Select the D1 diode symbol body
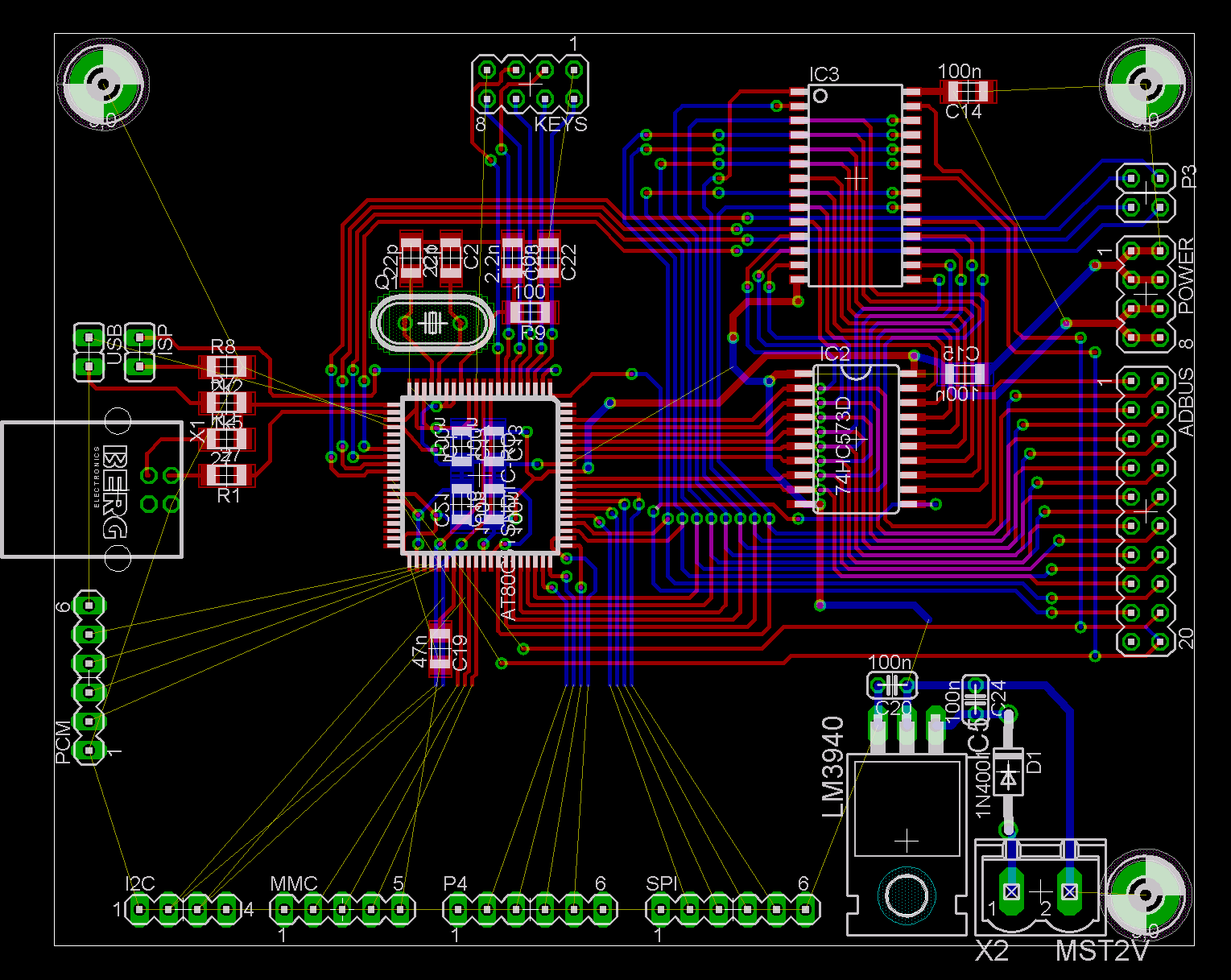 [1008, 771]
